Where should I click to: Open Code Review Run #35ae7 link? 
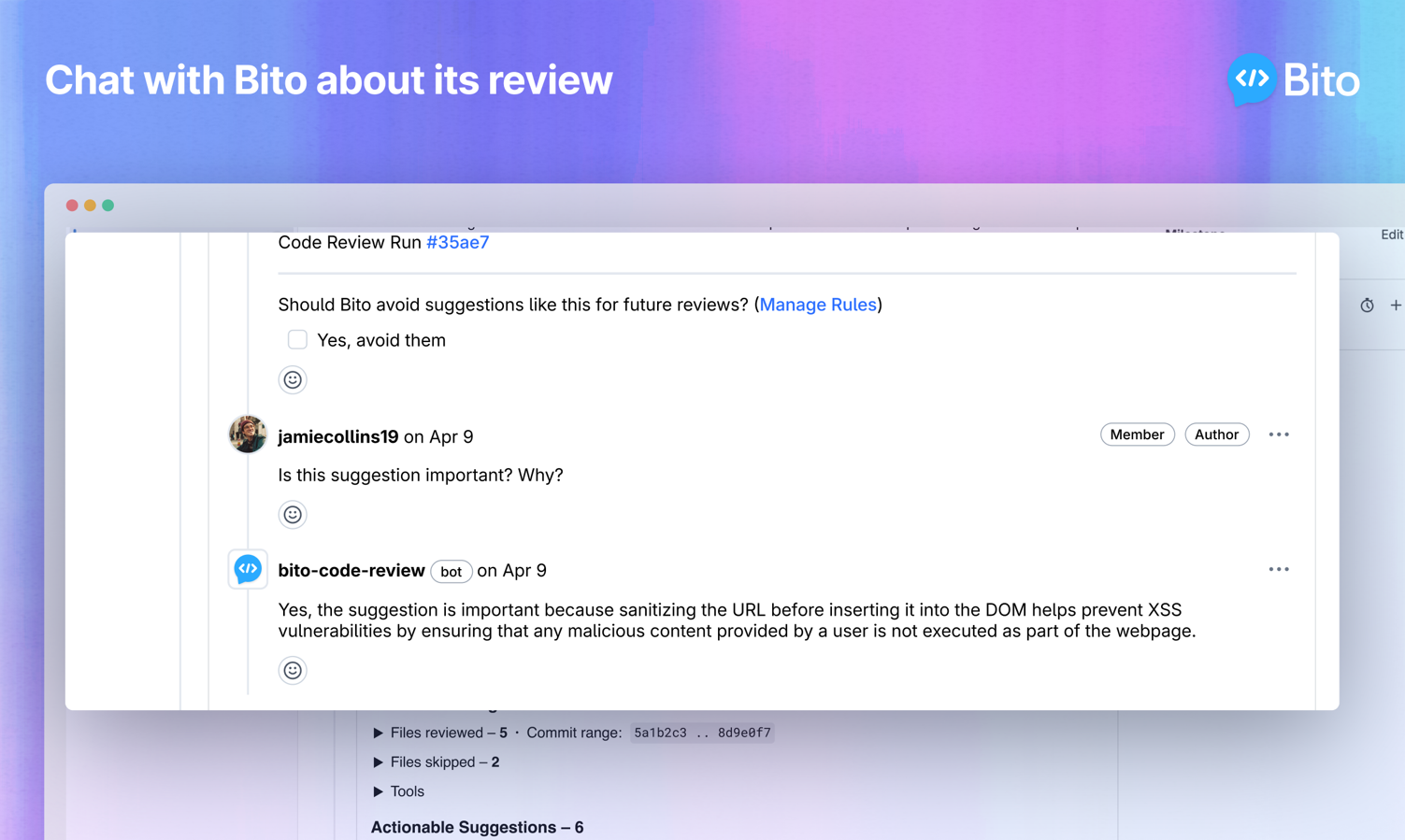coord(457,243)
